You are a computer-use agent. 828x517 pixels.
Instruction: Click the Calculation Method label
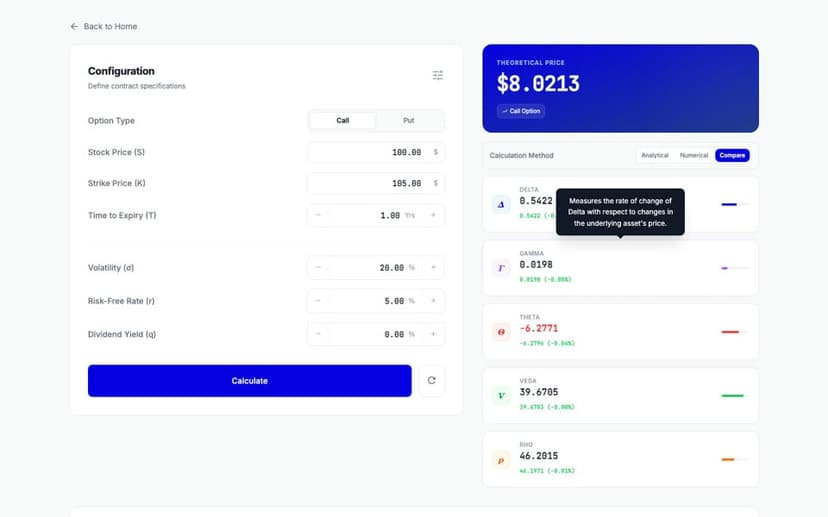(521, 156)
